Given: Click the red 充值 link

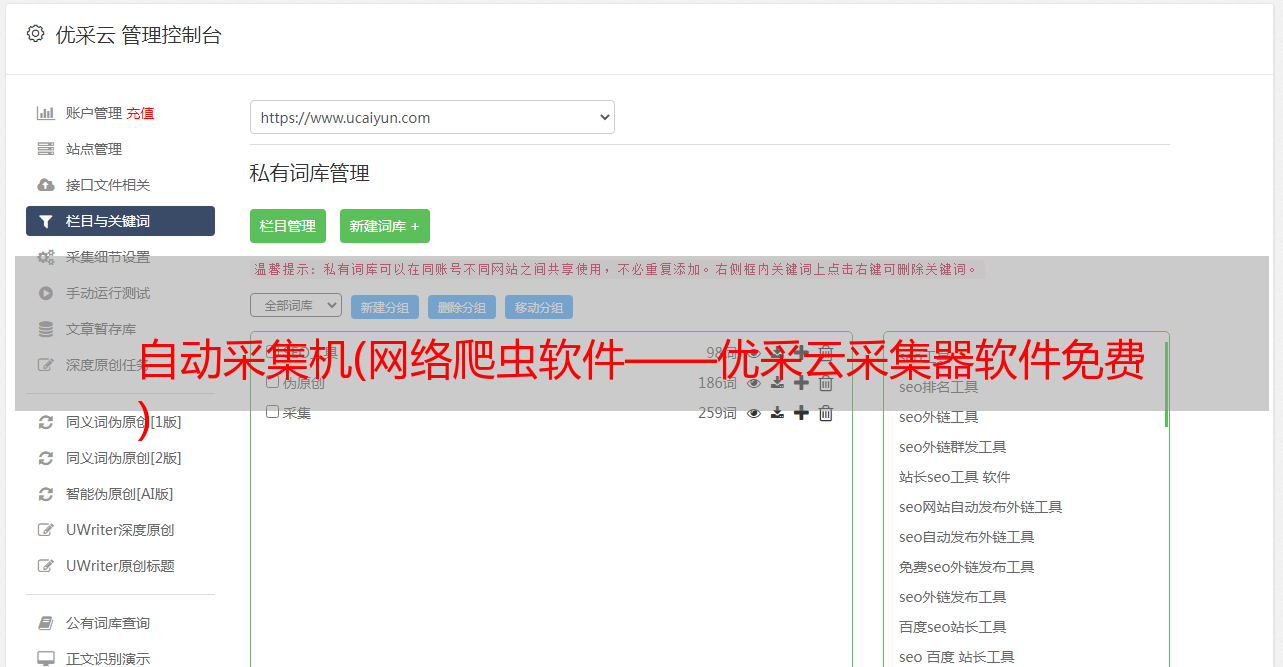Looking at the screenshot, I should (x=140, y=113).
